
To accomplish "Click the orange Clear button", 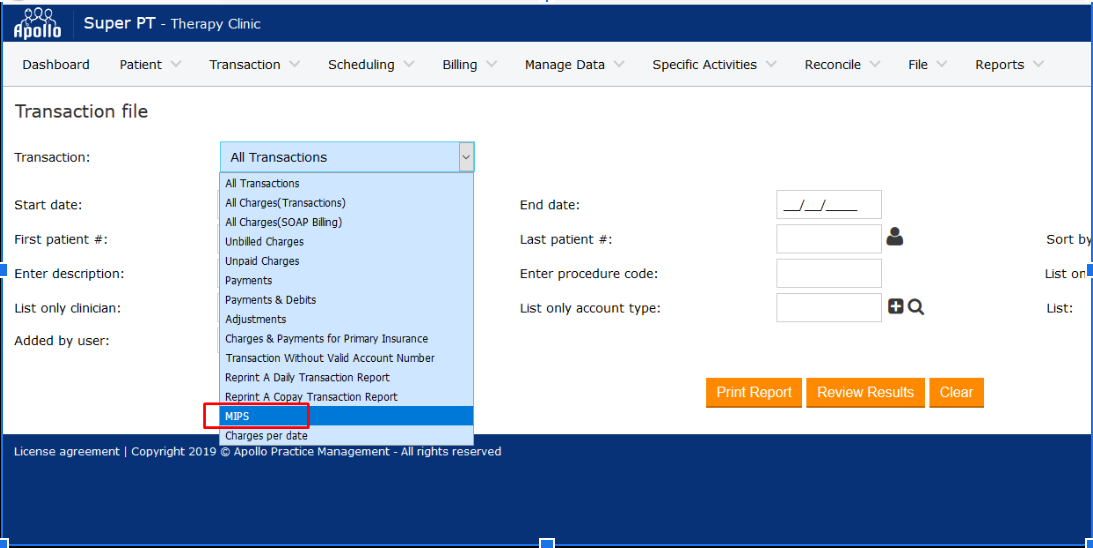I will coord(956,392).
